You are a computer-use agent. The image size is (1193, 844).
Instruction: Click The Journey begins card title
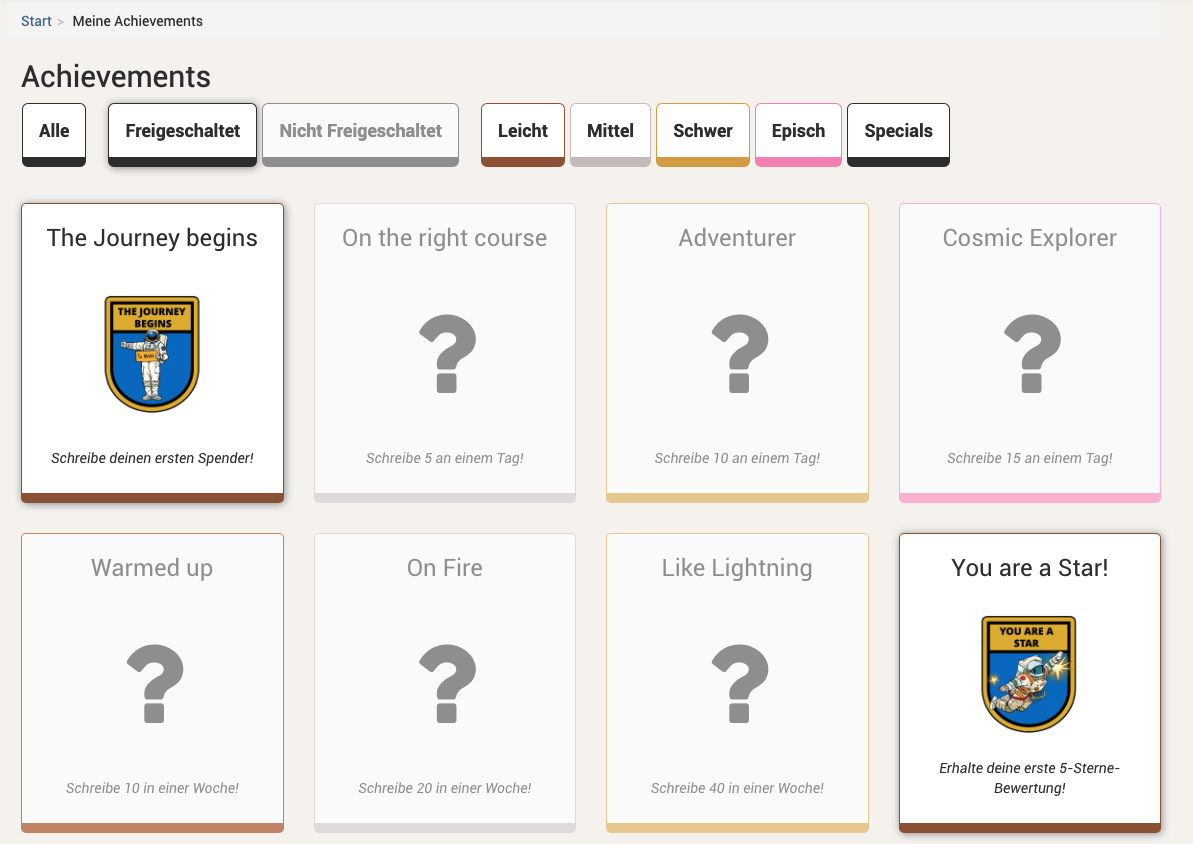[x=152, y=237]
